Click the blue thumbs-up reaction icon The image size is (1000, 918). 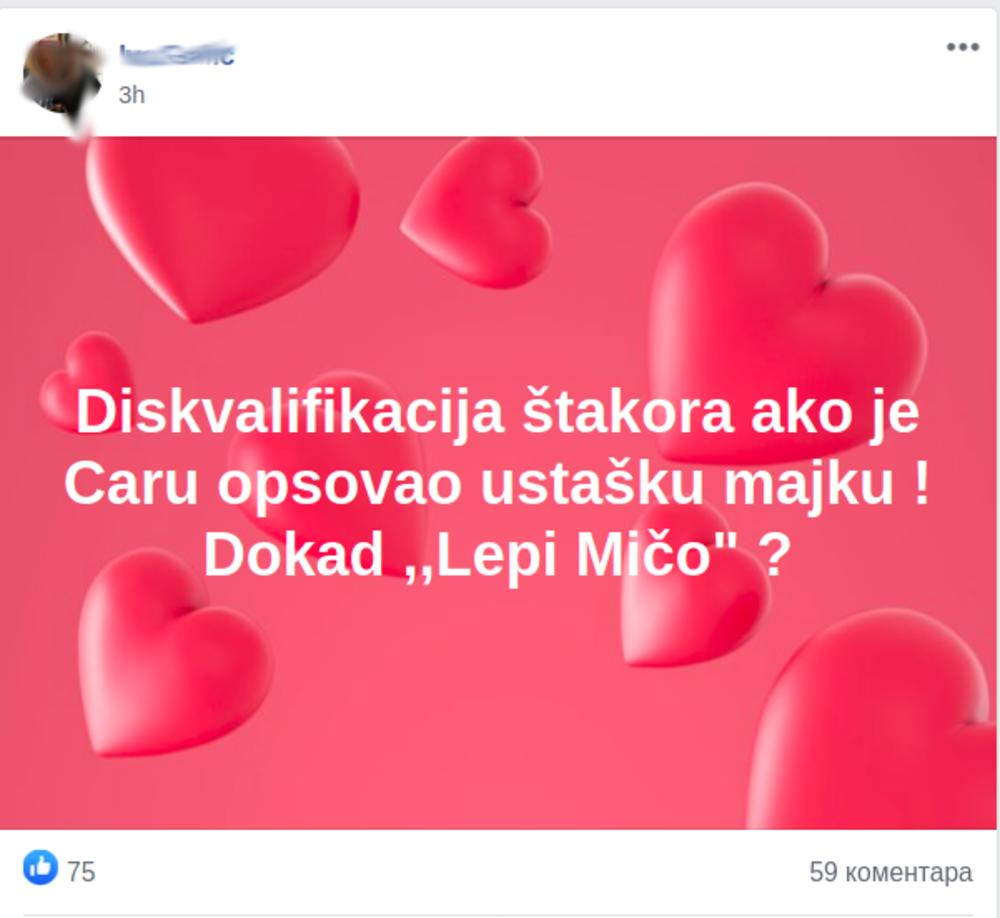point(40,868)
